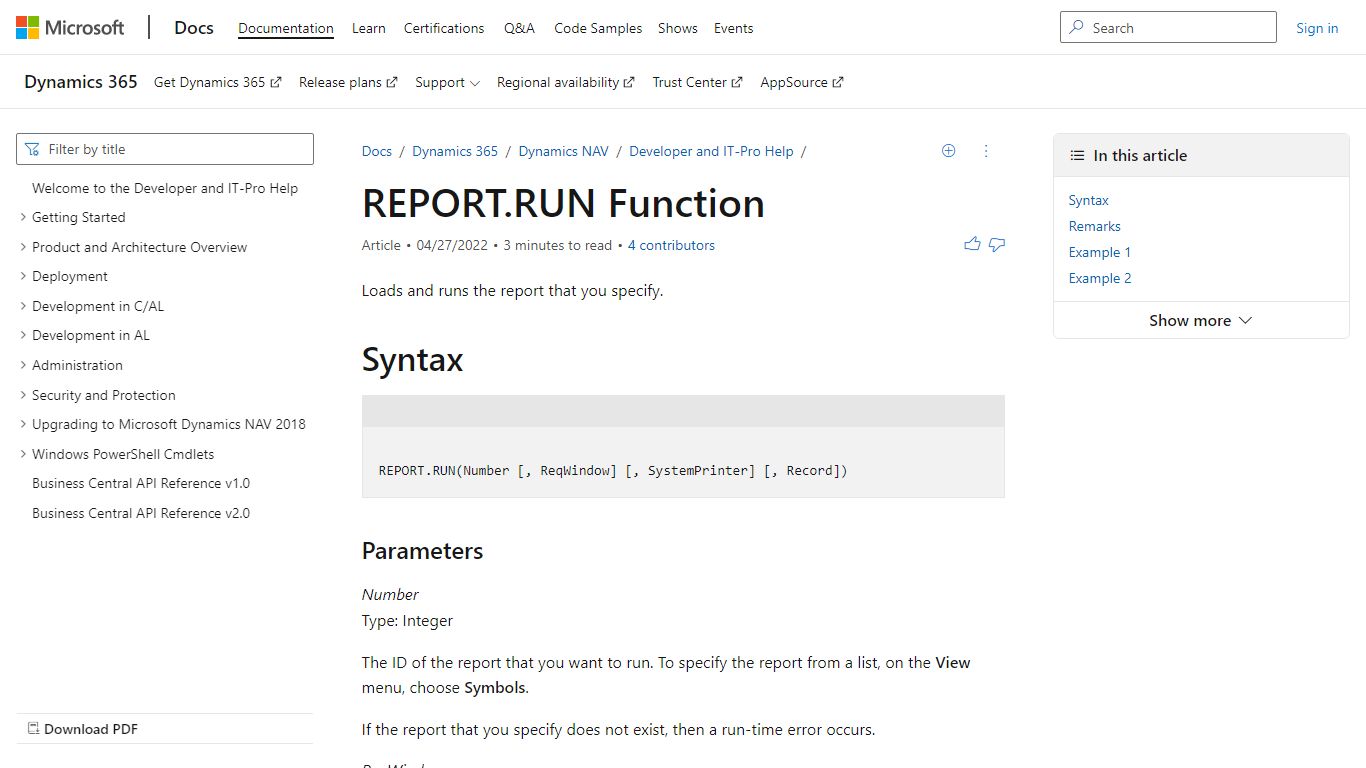The image size is (1366, 768).
Task: Expand Product and Architecture Overview node
Action: (23, 247)
